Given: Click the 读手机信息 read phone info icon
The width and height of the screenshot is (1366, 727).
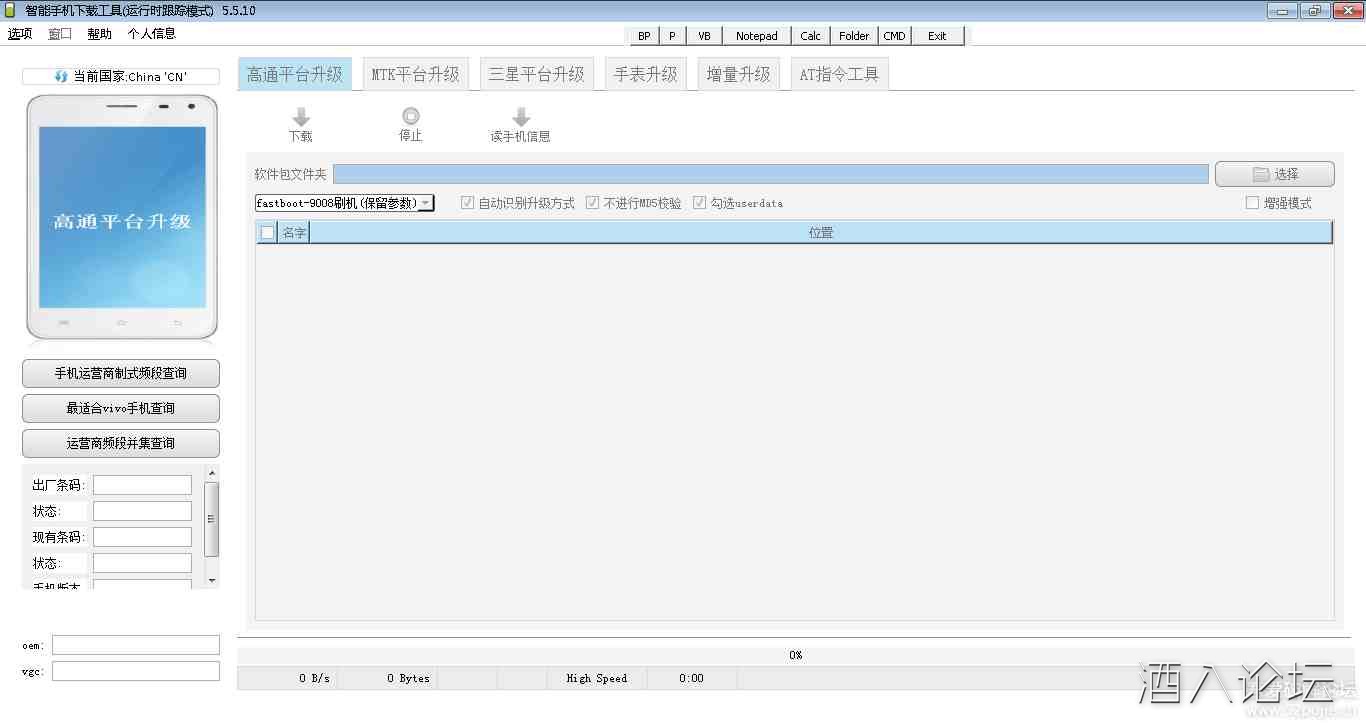Looking at the screenshot, I should (520, 117).
